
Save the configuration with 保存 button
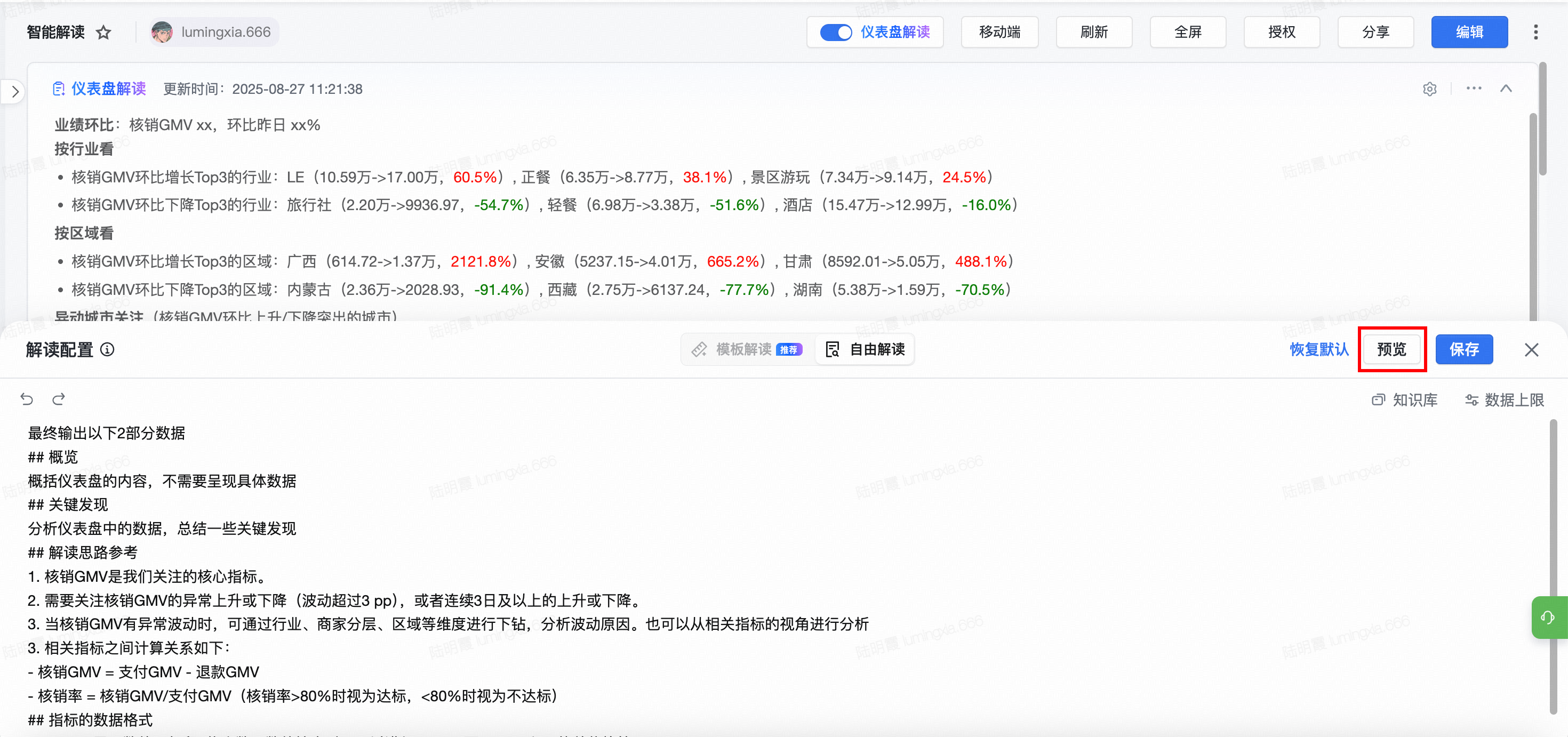(1463, 349)
